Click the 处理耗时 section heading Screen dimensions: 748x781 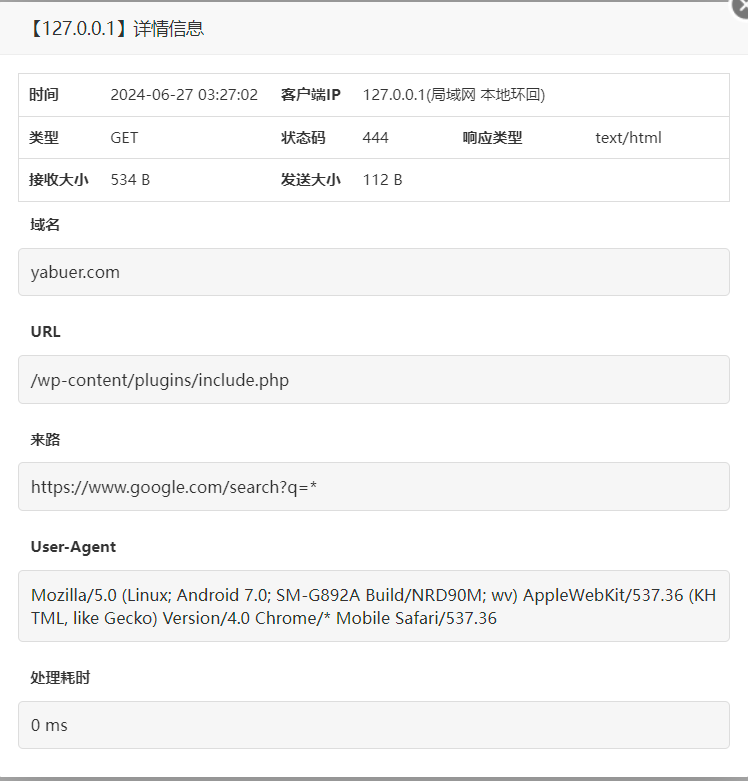tap(60, 677)
